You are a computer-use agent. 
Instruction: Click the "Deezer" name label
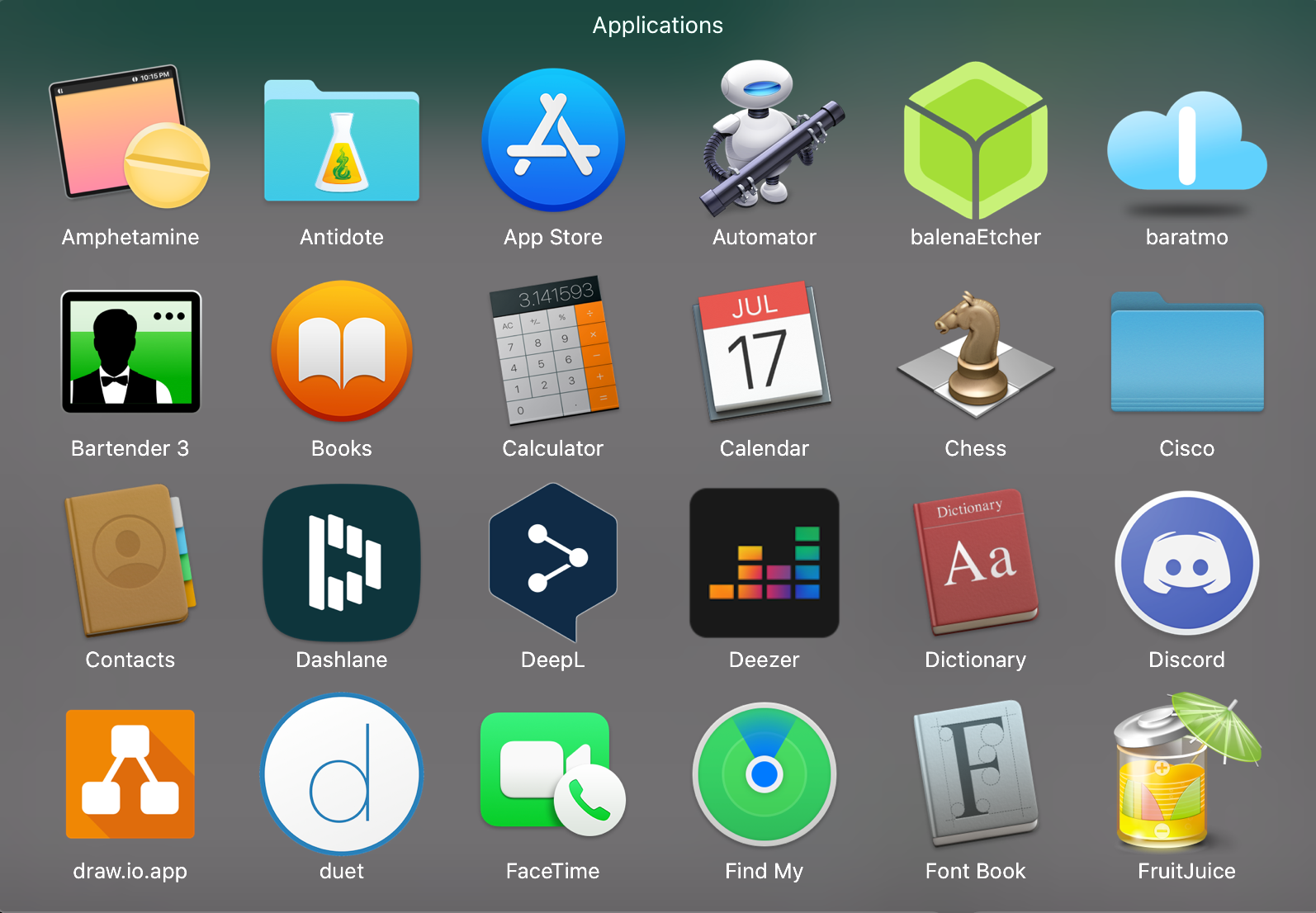(x=765, y=660)
